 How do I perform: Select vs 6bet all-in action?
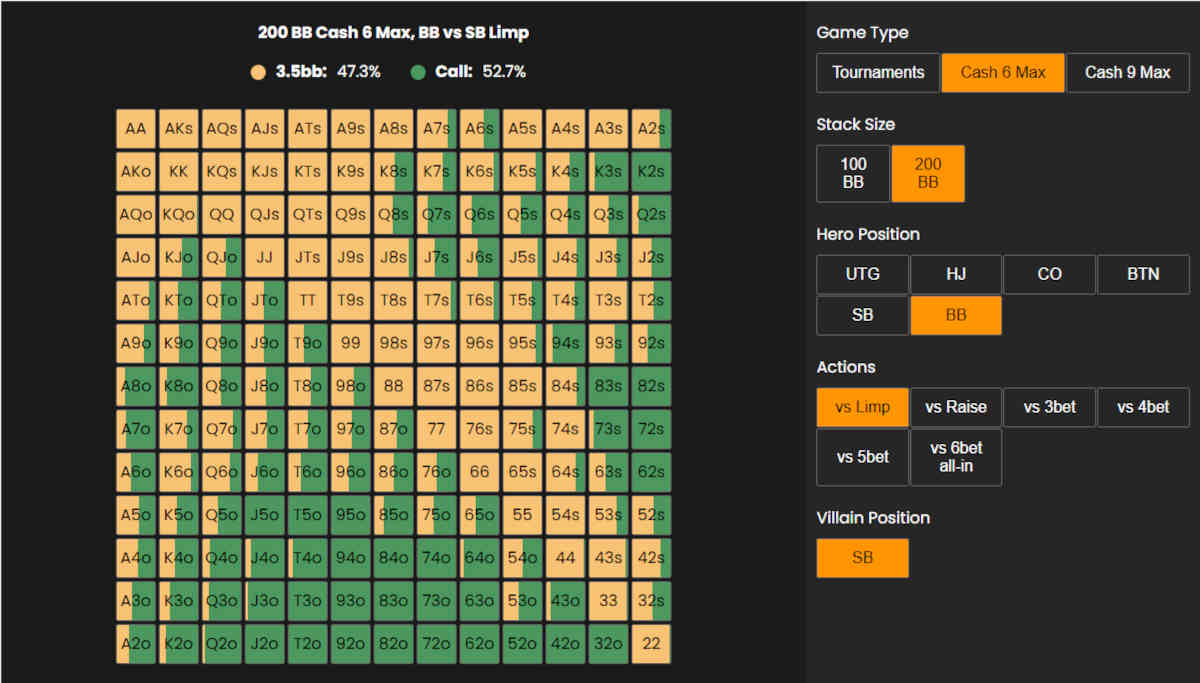pyautogui.click(x=955, y=457)
